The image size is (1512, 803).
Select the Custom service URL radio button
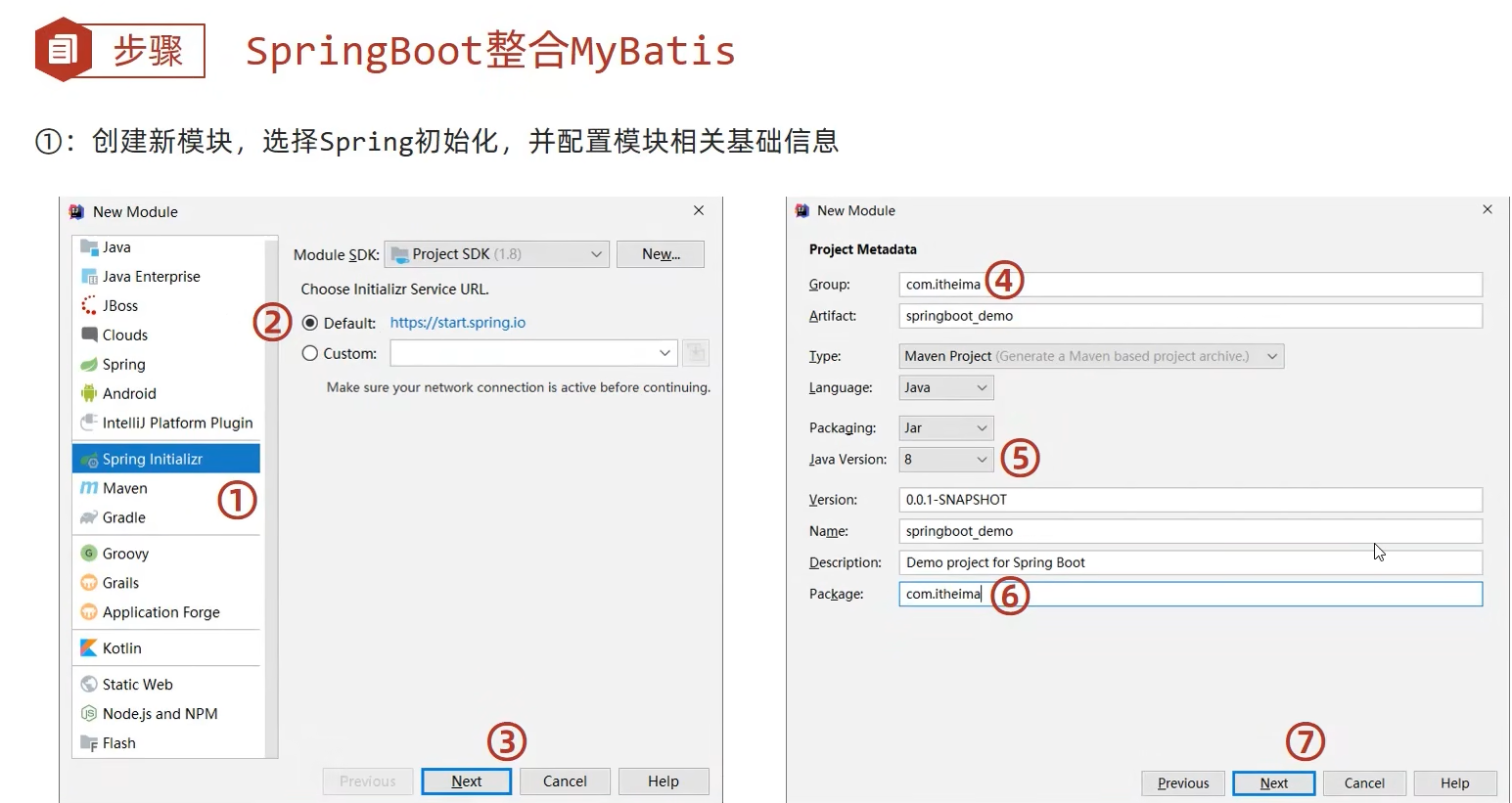click(x=310, y=353)
